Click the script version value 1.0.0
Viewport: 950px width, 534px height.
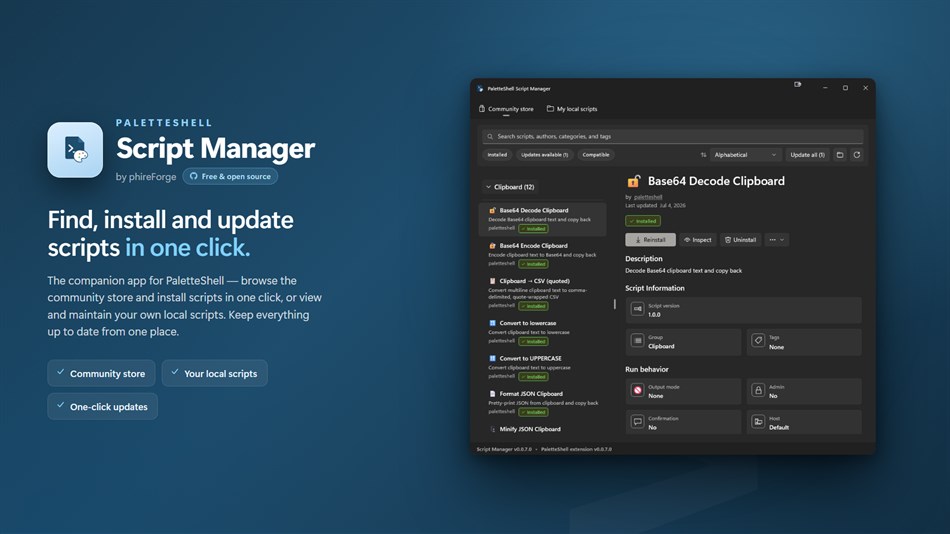tap(654, 315)
